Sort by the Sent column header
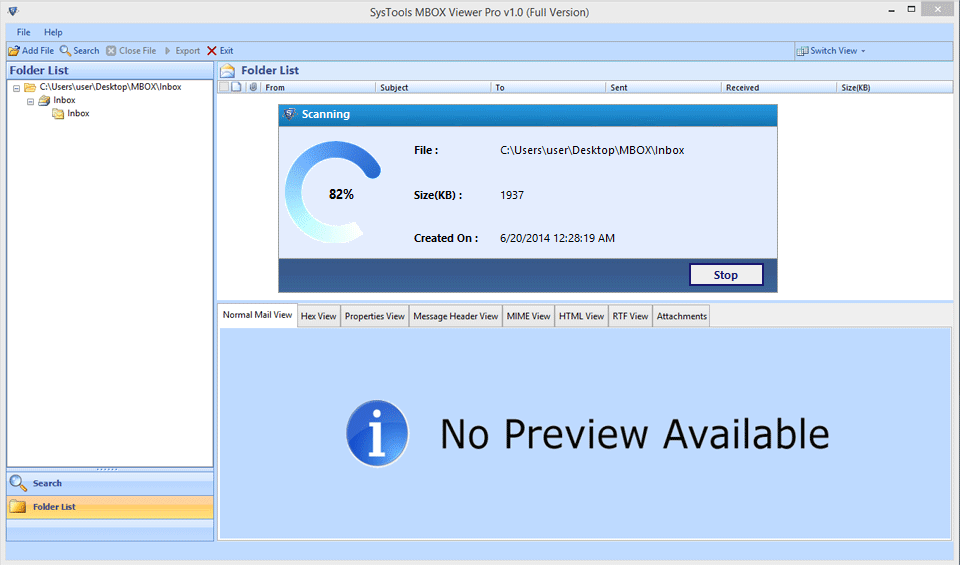The height and width of the screenshot is (565, 960). pyautogui.click(x=663, y=88)
